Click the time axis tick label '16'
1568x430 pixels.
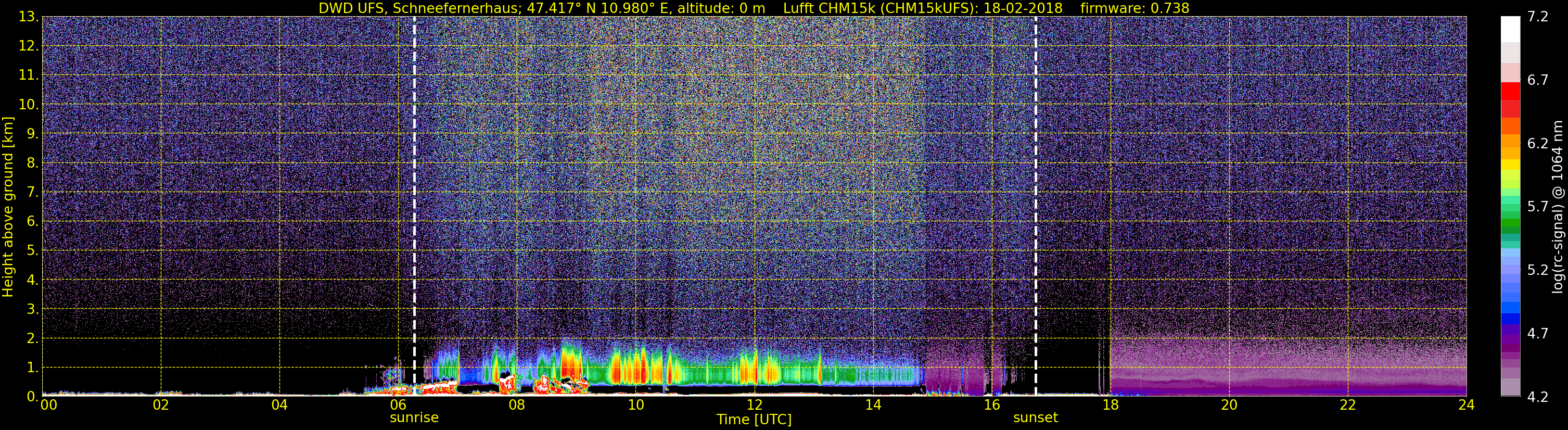991,405
